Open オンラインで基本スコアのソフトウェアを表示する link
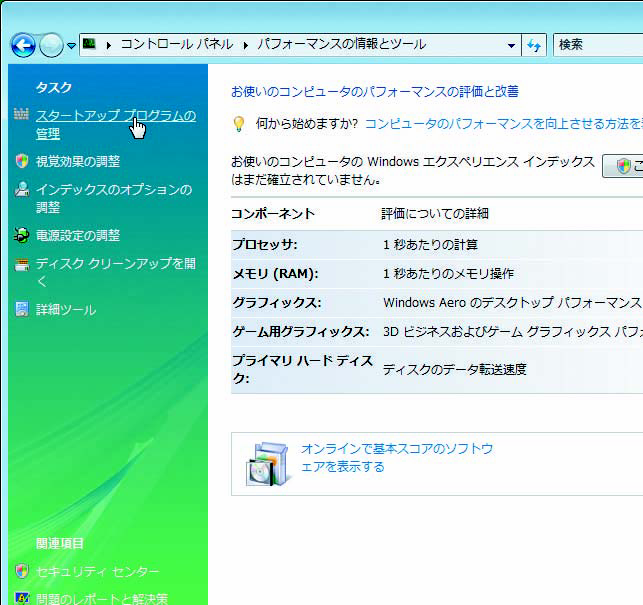The width and height of the screenshot is (643, 605). click(x=397, y=457)
